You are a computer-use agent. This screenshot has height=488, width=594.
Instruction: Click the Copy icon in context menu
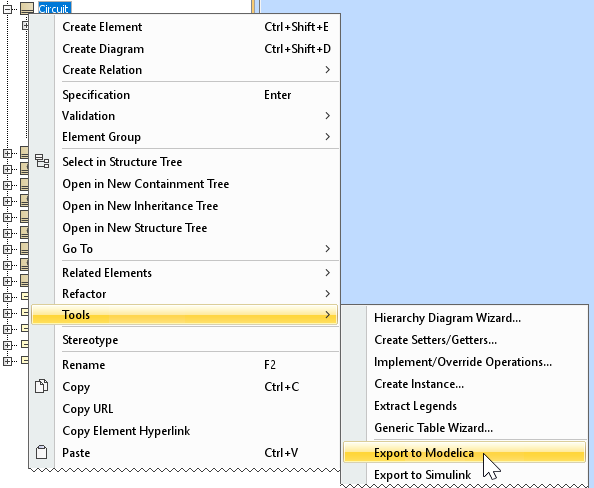[41, 386]
